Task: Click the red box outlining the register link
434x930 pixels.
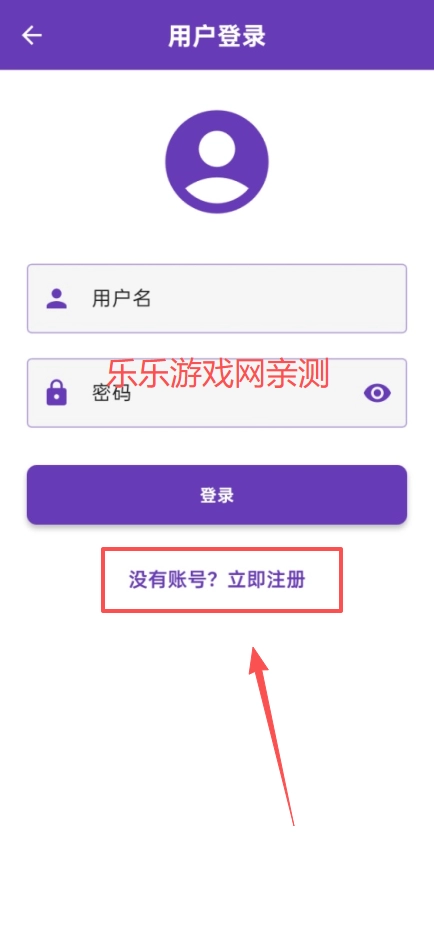Action: 222,579
